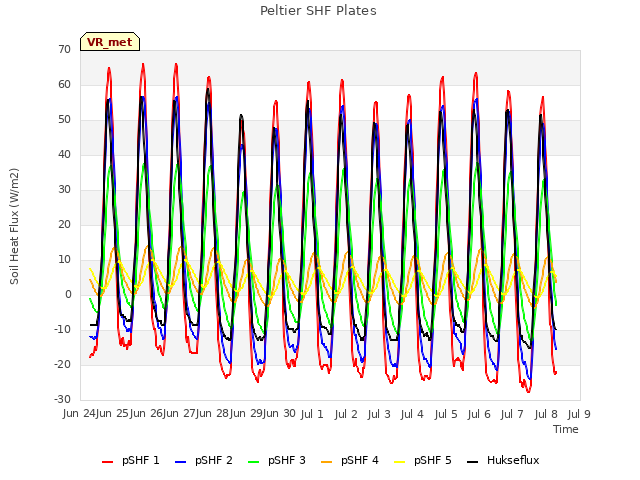Image resolution: width=640 pixels, height=480 pixels.
Task: Click the chart title Peltier SHF Plates
Action: point(318,11)
